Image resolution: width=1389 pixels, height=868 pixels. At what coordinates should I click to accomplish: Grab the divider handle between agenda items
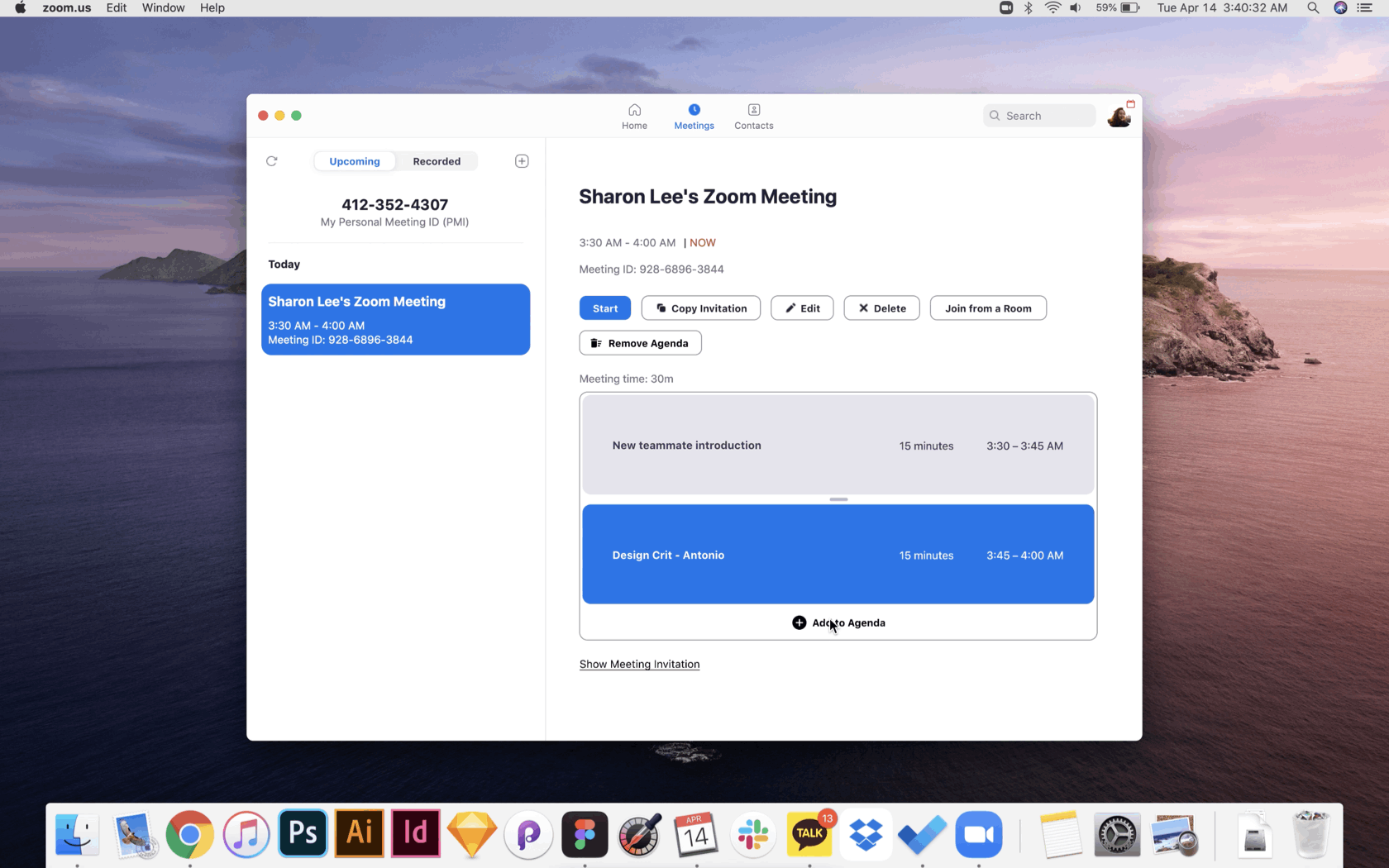coord(838,499)
